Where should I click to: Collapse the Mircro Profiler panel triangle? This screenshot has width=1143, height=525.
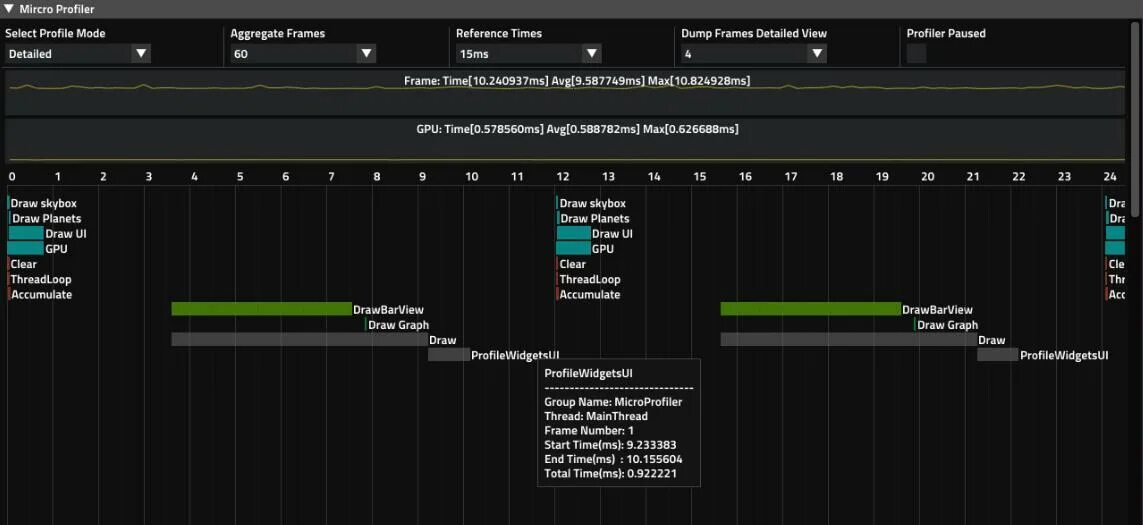click(8, 9)
